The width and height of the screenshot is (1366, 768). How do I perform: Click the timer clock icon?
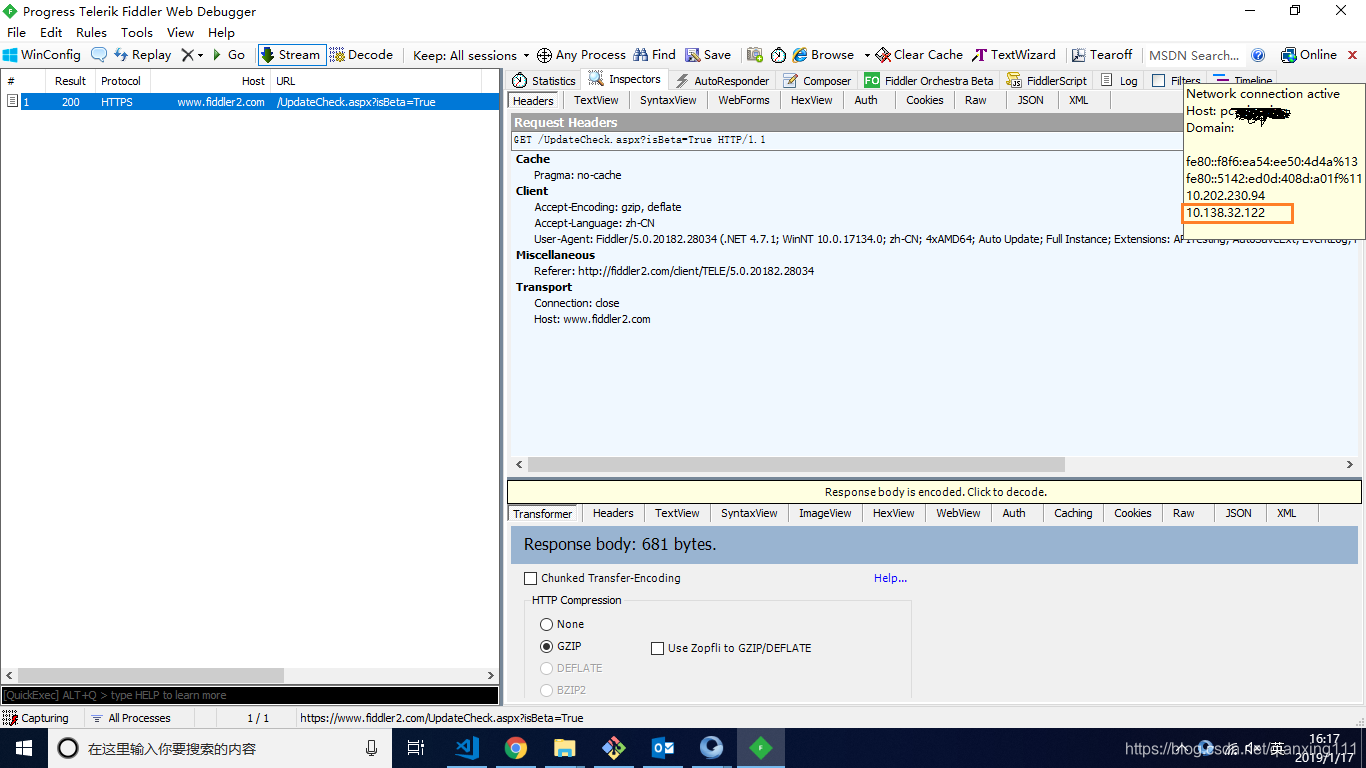pyautogui.click(x=778, y=55)
